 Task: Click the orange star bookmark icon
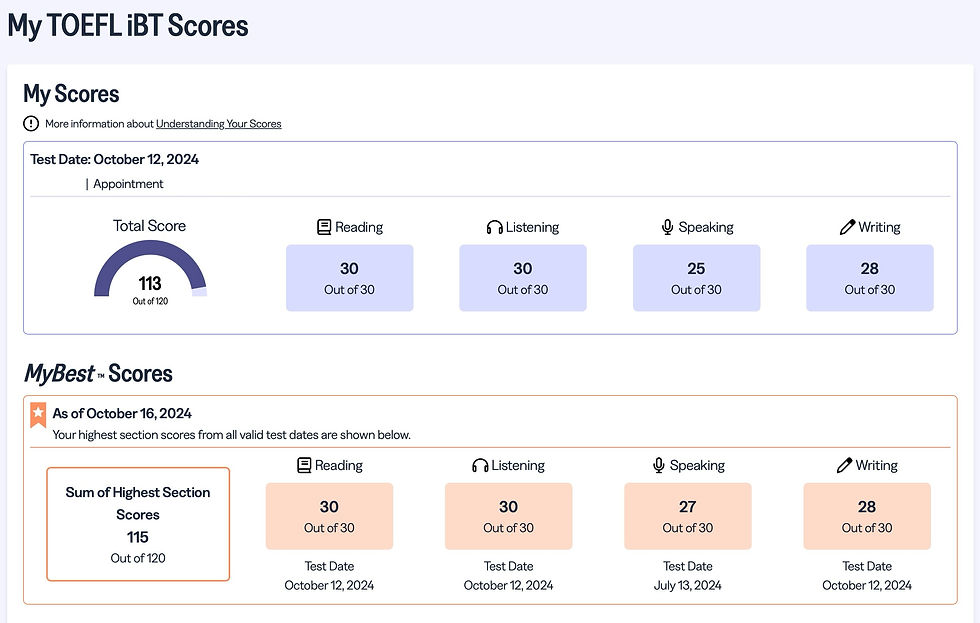[38, 415]
